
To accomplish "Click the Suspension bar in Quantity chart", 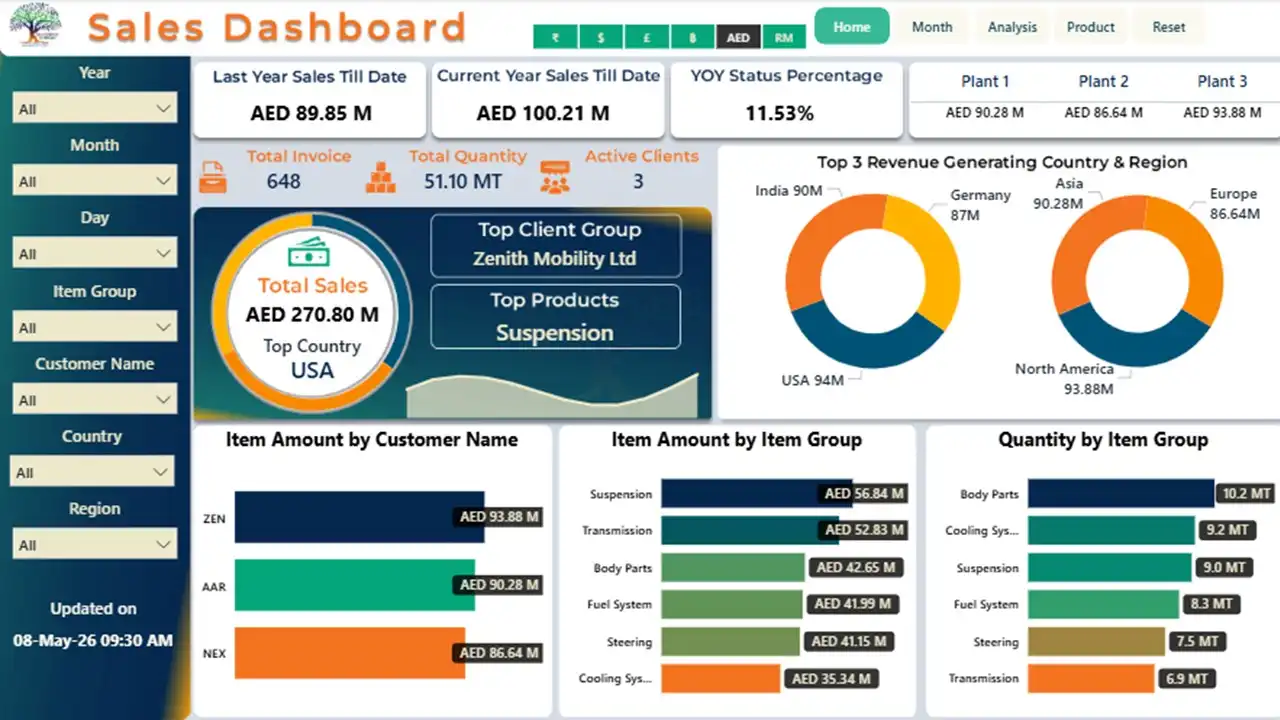I will coord(1109,567).
